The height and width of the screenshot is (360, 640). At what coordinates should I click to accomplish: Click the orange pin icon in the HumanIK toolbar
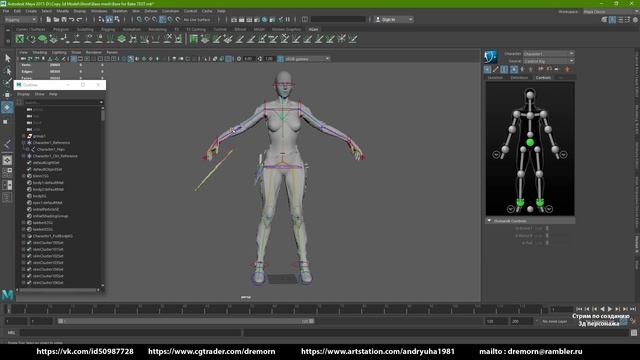point(567,69)
